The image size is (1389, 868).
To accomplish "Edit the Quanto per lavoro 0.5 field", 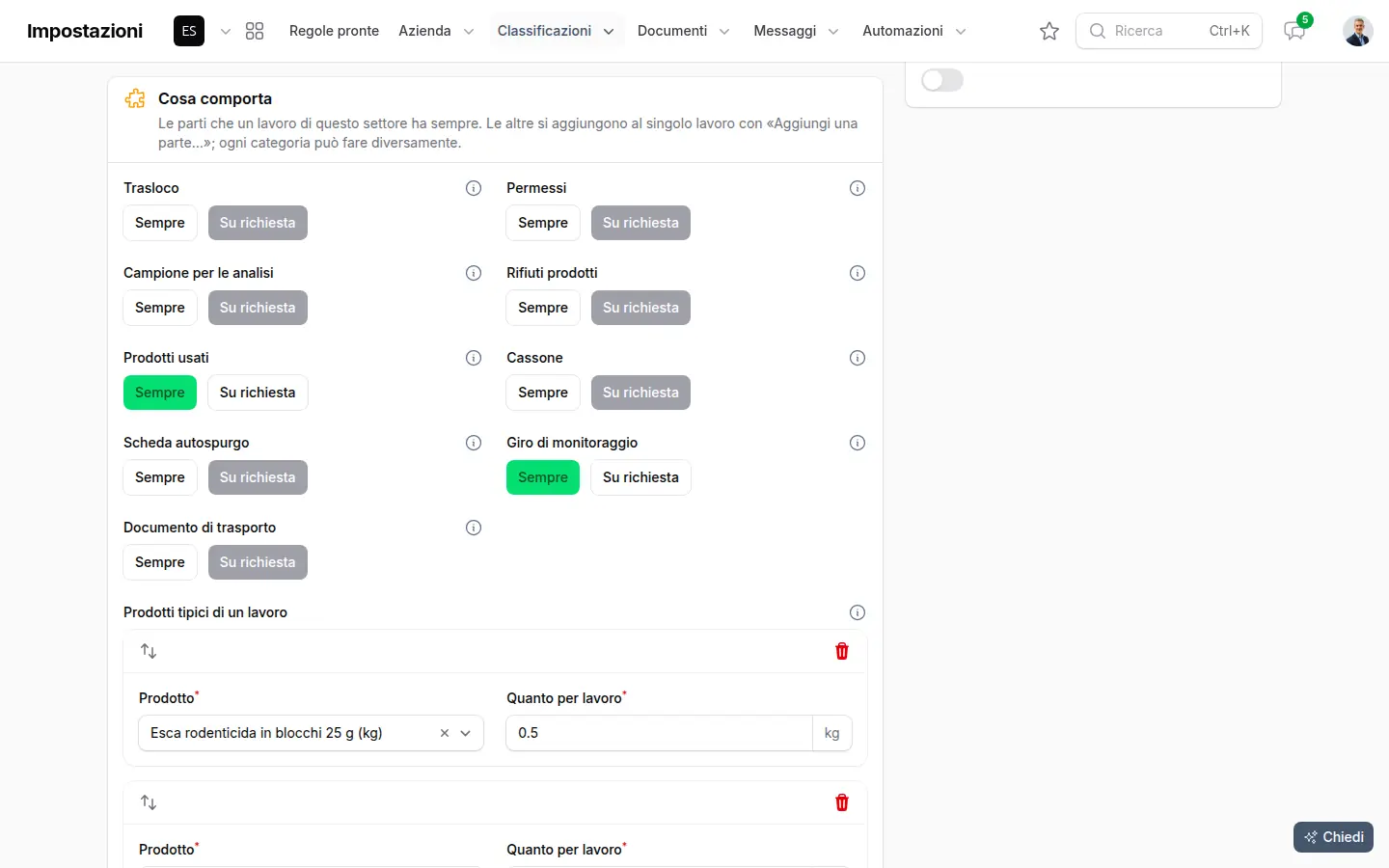I will 659,733.
